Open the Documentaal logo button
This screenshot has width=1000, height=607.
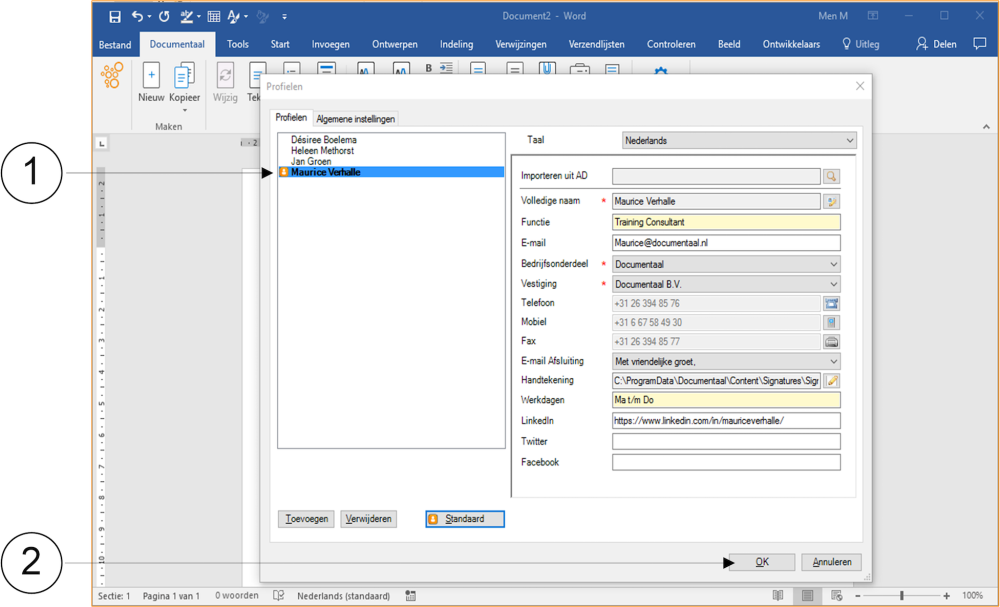tap(112, 75)
